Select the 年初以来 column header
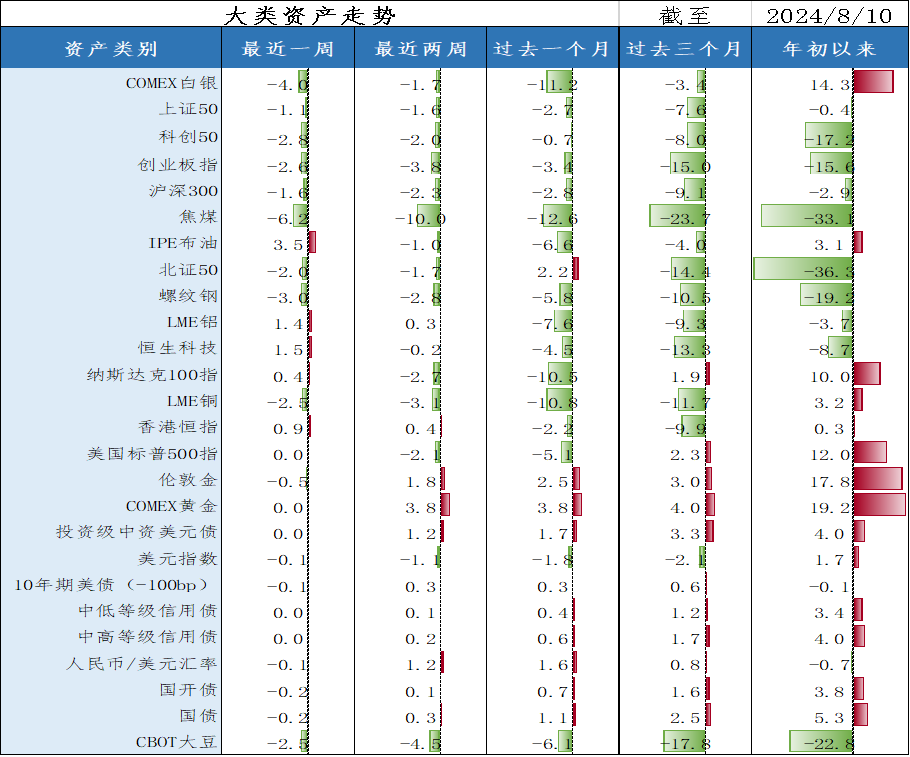The height and width of the screenshot is (757, 910). click(x=830, y=49)
